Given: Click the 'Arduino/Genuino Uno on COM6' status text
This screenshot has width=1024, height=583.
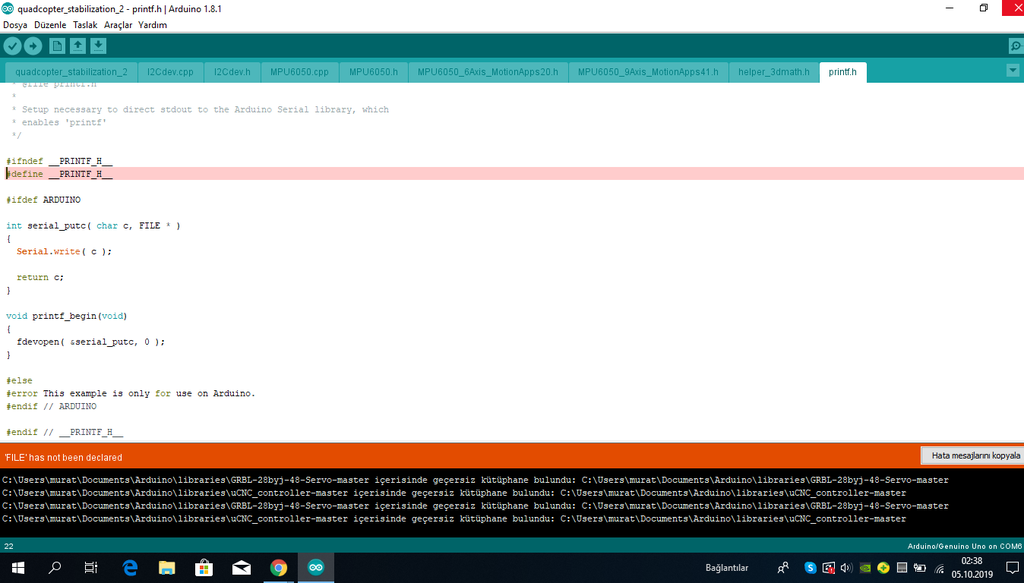Looking at the screenshot, I should point(965,546).
